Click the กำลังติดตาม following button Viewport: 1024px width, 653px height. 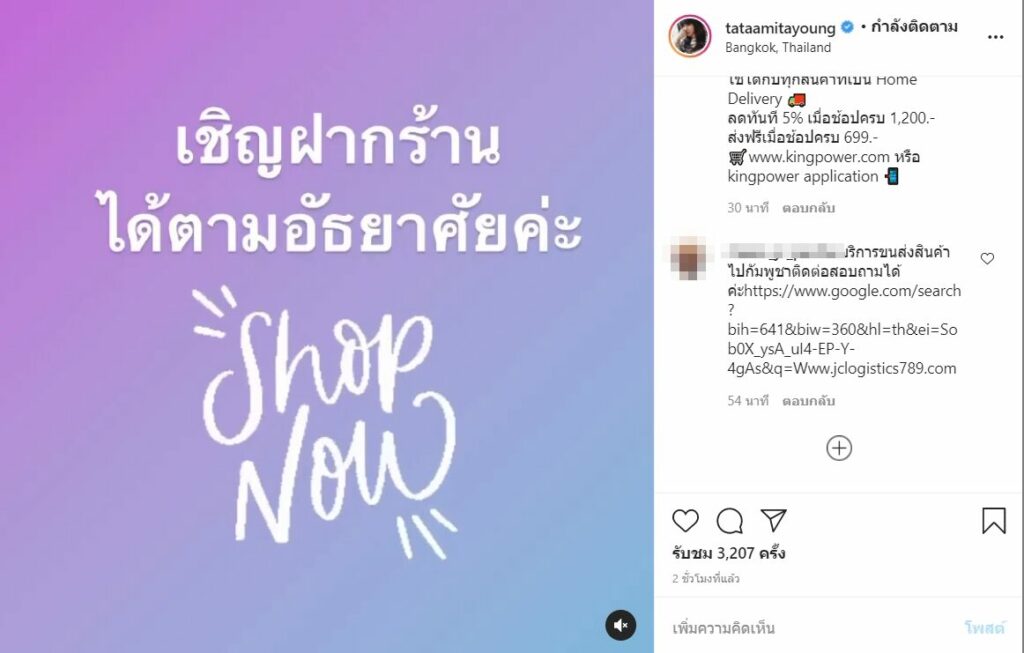click(914, 27)
